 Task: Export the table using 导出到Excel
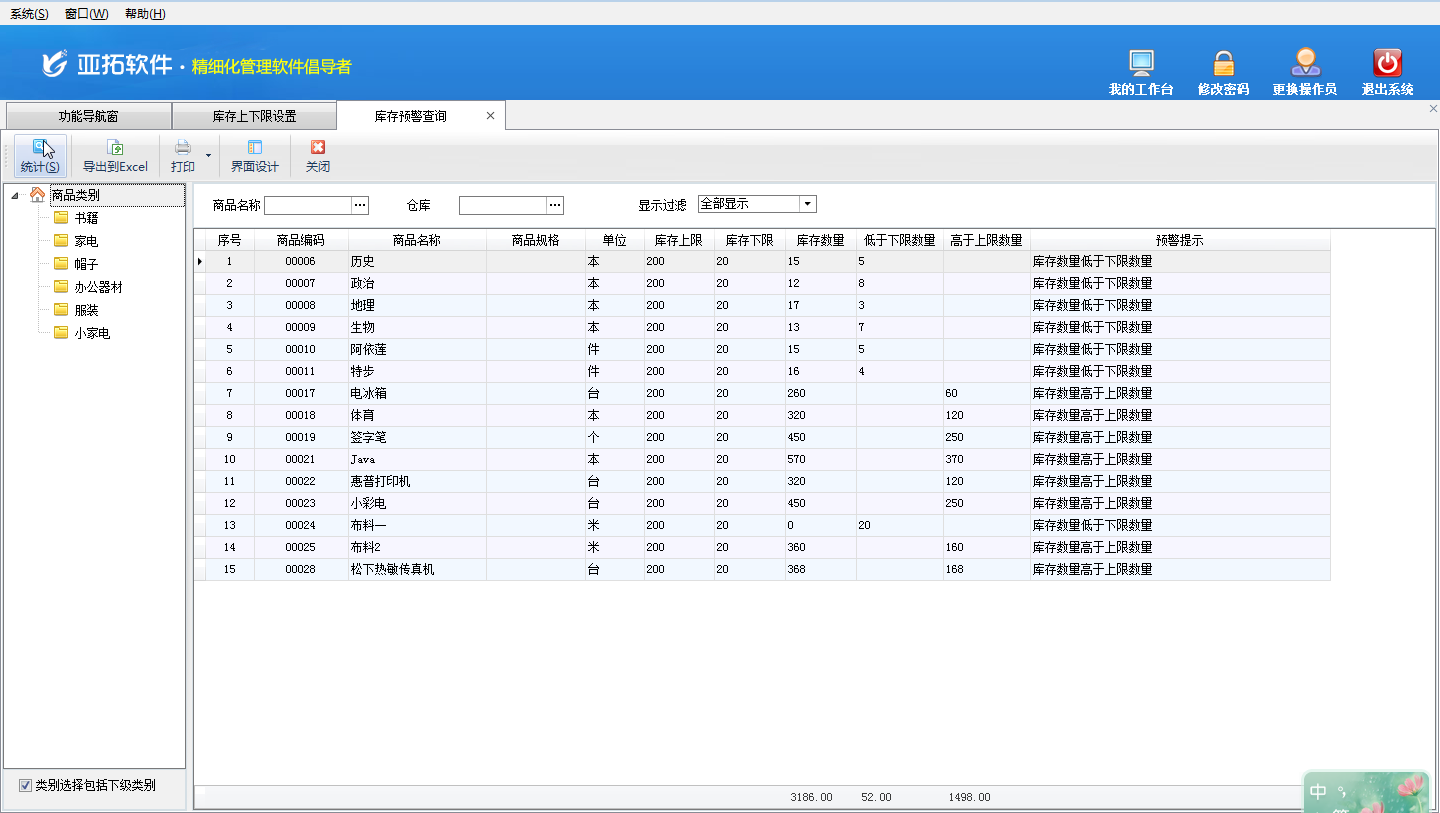[115, 149]
